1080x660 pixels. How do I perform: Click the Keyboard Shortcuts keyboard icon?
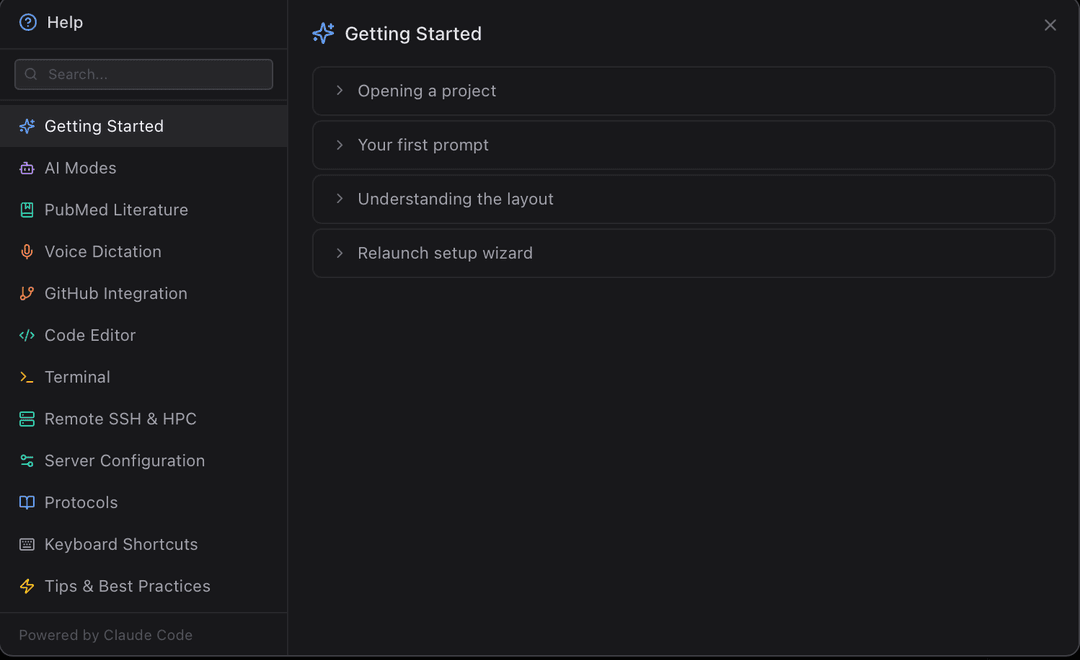(x=27, y=544)
